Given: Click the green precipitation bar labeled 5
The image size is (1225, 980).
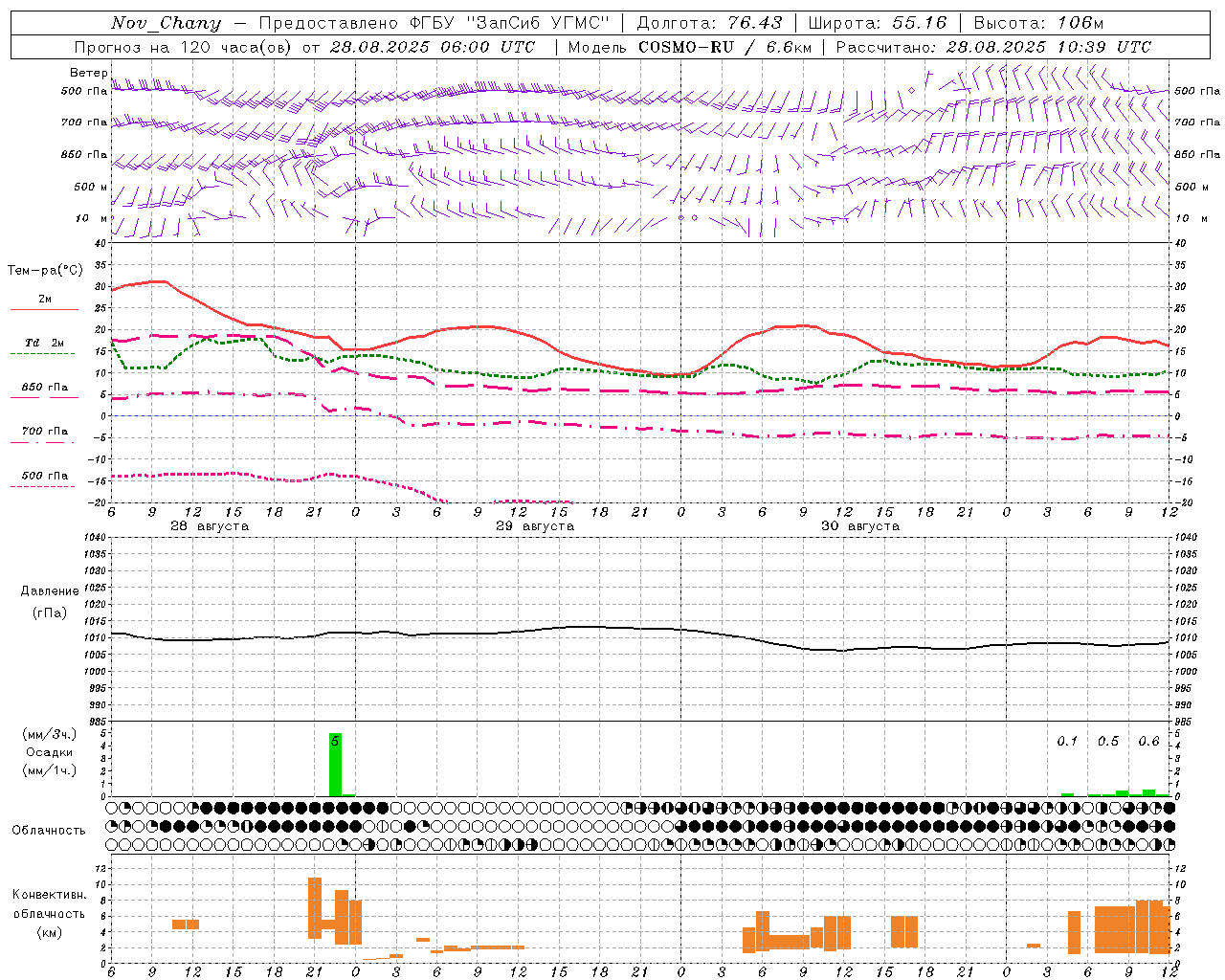Looking at the screenshot, I should point(335,765).
